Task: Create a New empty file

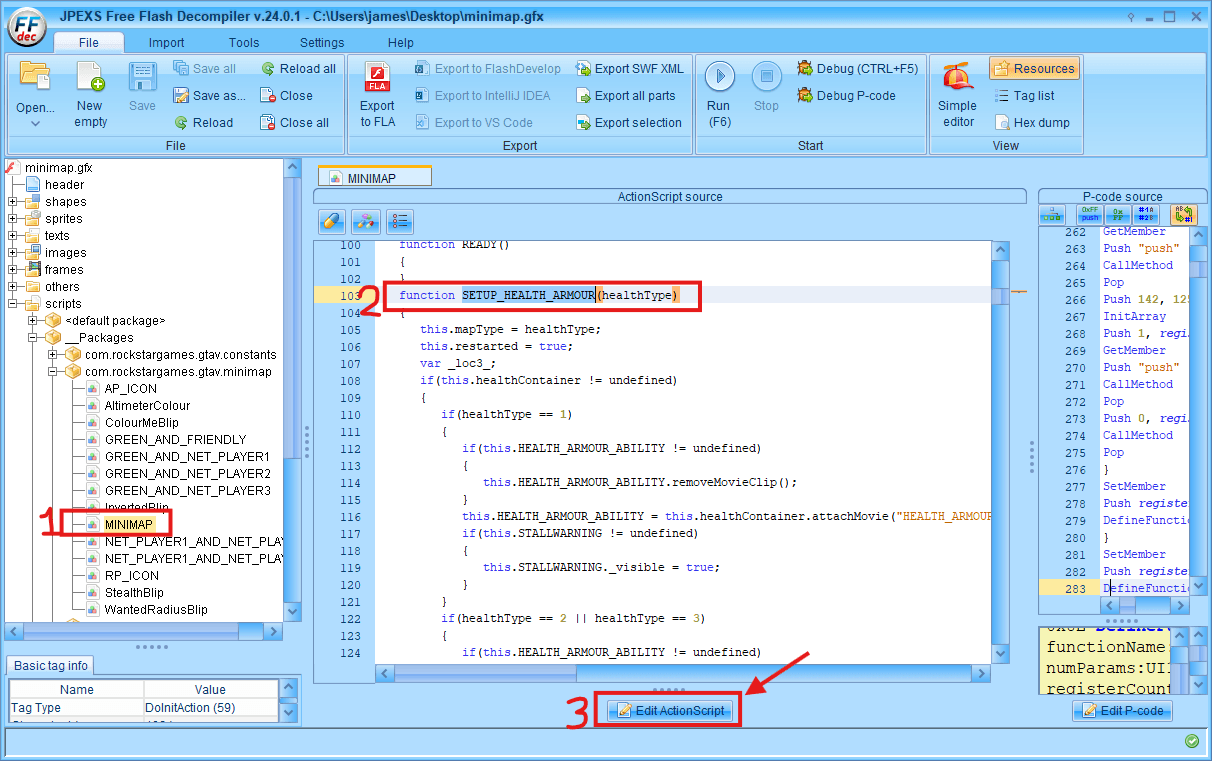Action: [x=90, y=96]
